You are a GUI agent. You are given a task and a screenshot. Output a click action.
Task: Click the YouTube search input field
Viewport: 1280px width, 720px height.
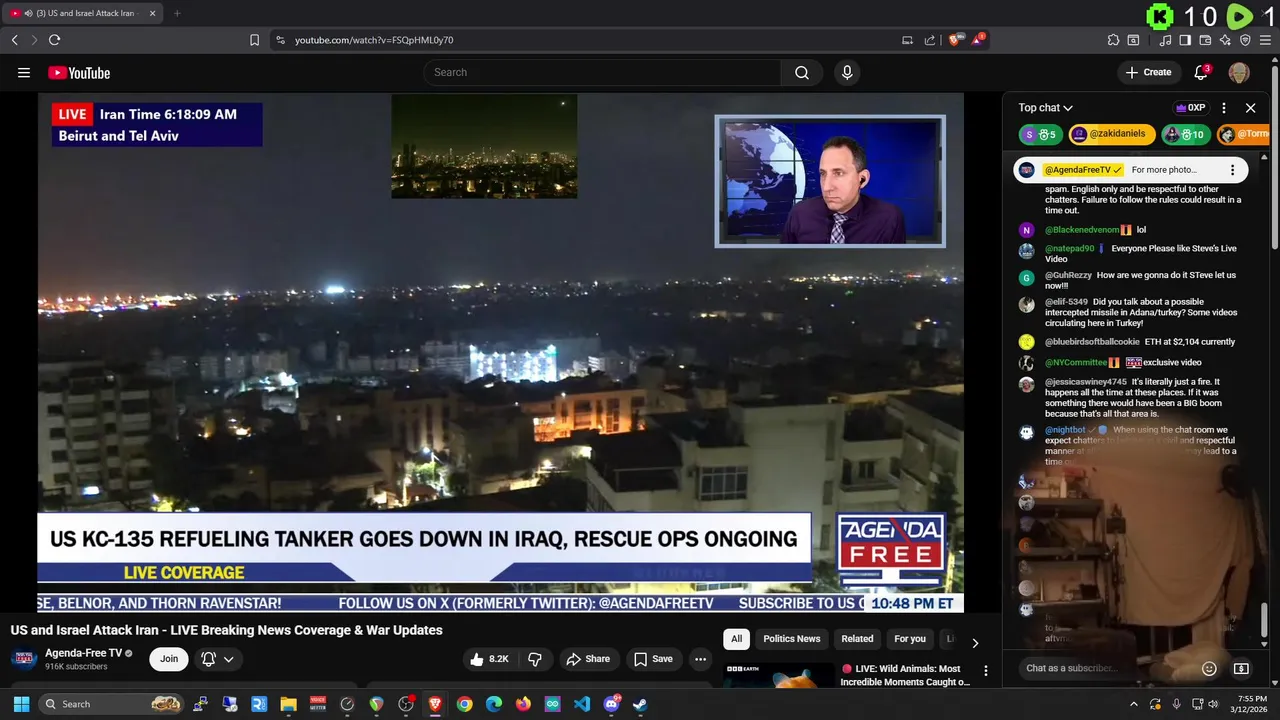point(602,72)
